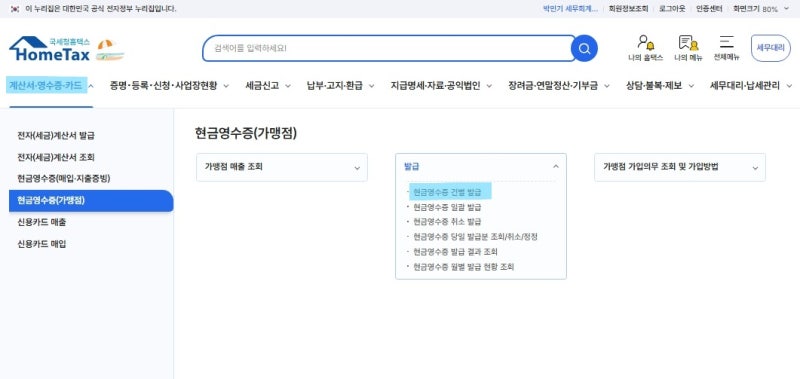Click 로그아웃 link
Image resolution: width=800 pixels, height=379 pixels.
click(672, 9)
